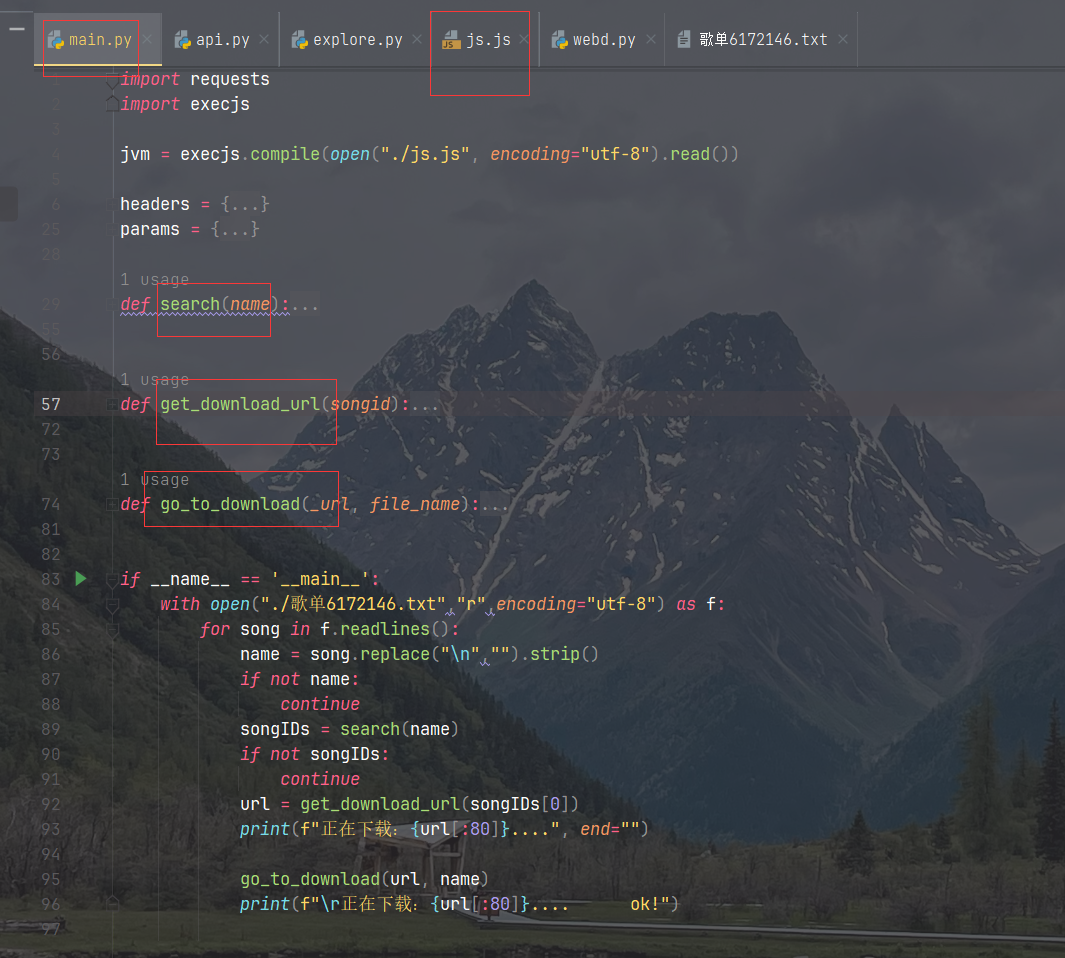Collapse the for song loop fold marker
The width and height of the screenshot is (1065, 958).
[x=112, y=630]
